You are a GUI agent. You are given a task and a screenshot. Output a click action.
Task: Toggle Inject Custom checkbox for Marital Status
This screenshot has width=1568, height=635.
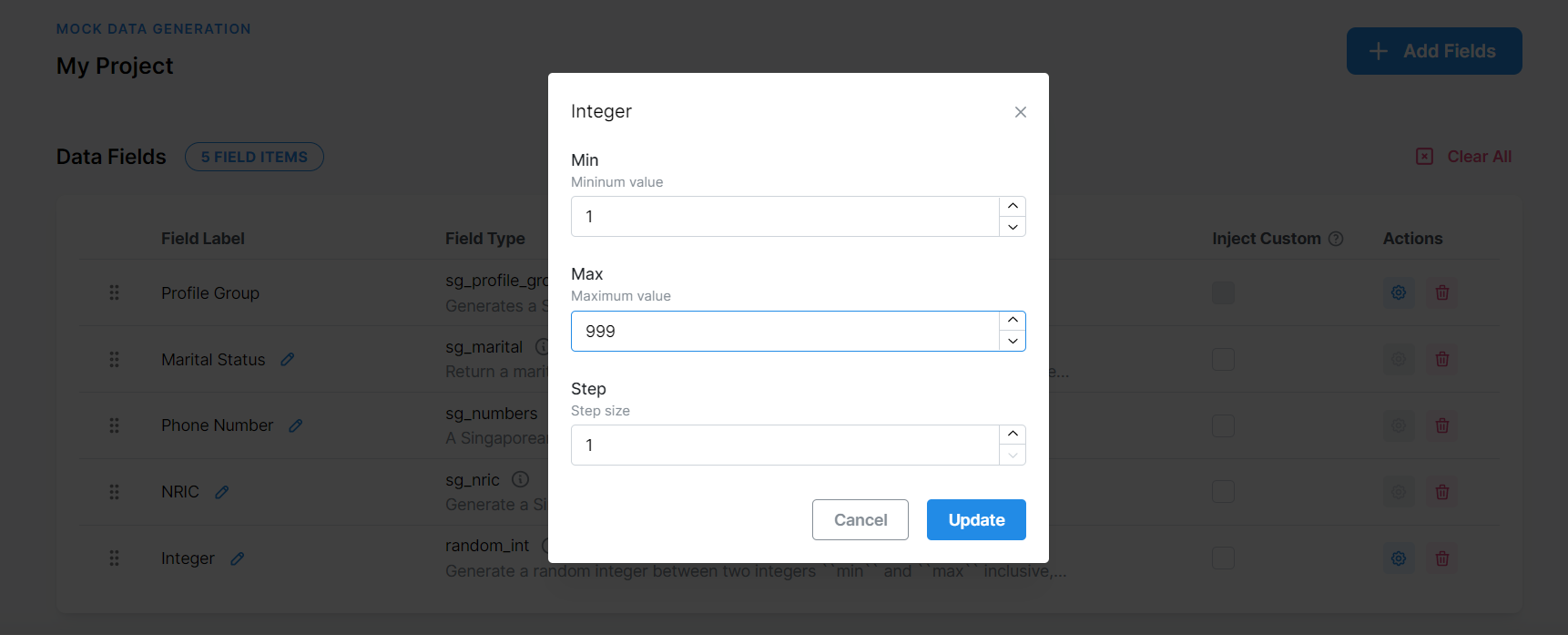coord(1223,359)
